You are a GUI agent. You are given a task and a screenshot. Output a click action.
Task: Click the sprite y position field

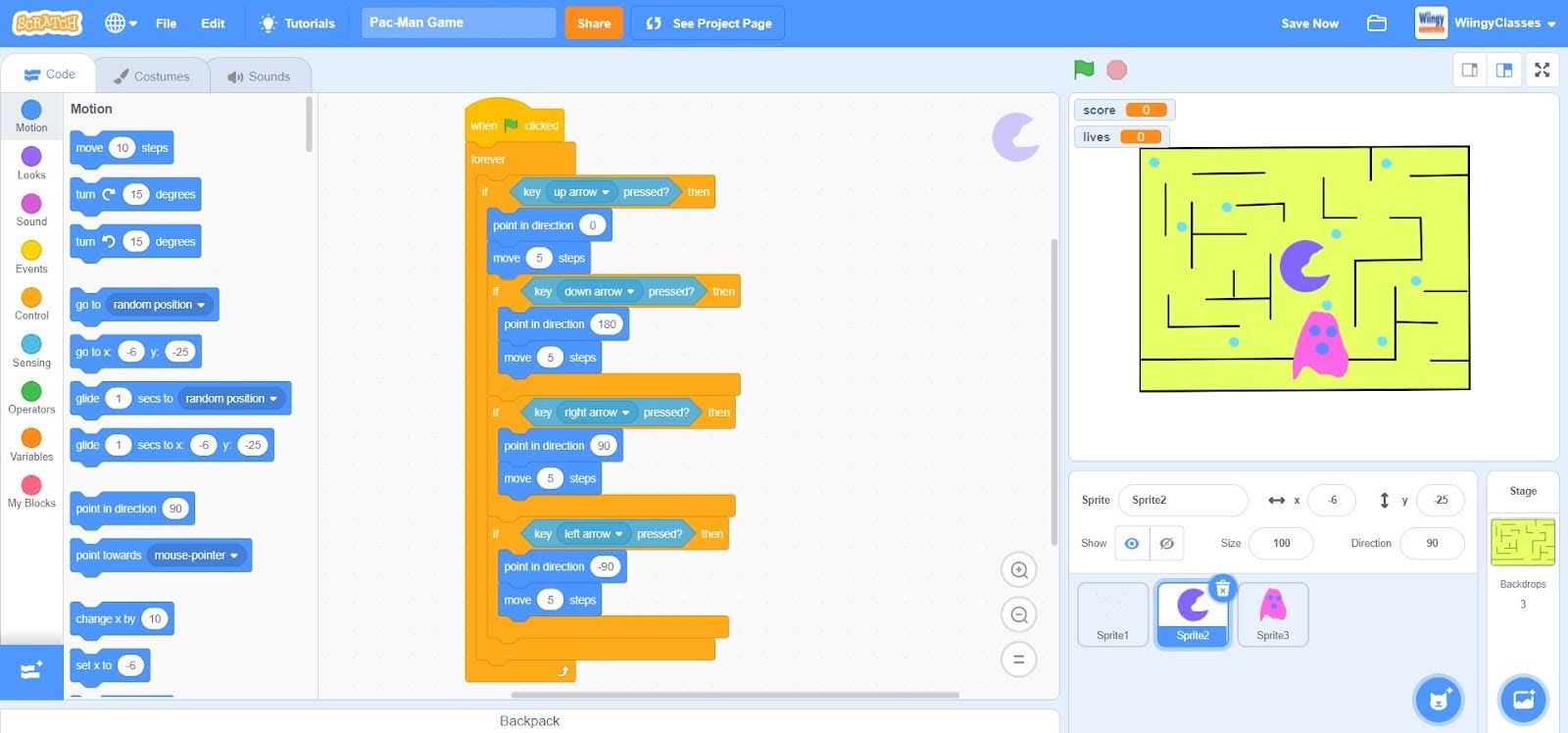1441,500
